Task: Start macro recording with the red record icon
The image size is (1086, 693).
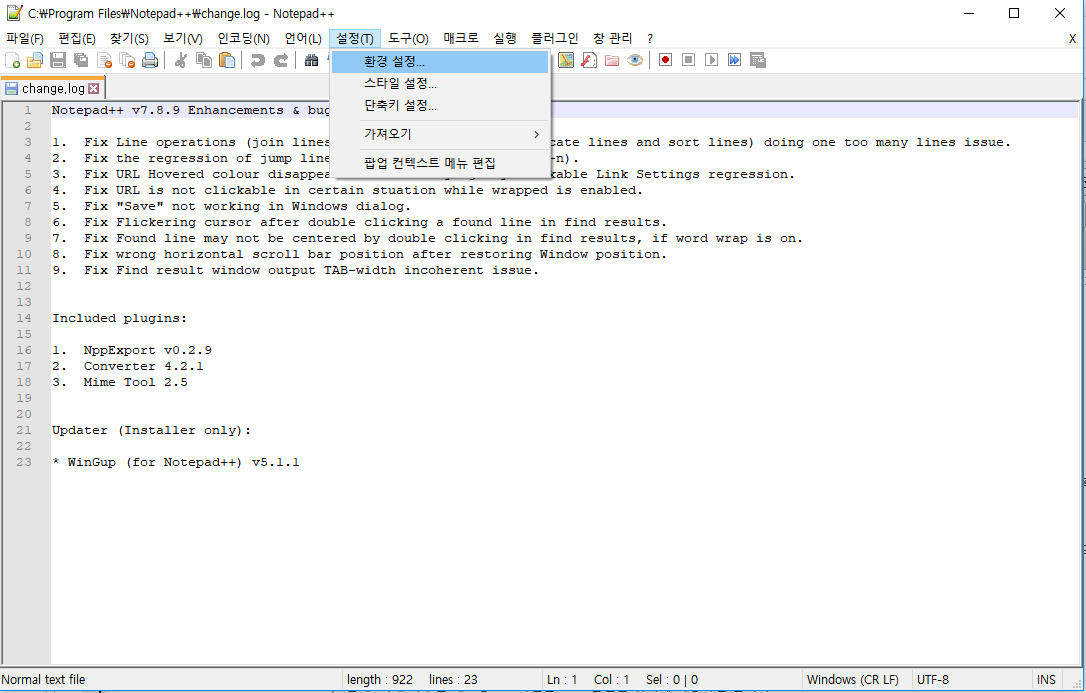Action: (x=665, y=60)
